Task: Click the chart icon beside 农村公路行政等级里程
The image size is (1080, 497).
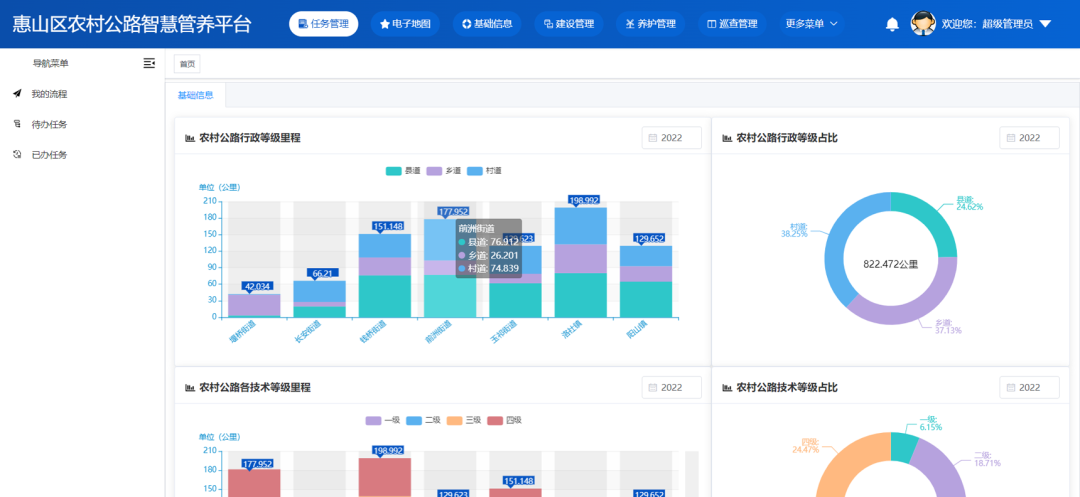Action: point(190,138)
